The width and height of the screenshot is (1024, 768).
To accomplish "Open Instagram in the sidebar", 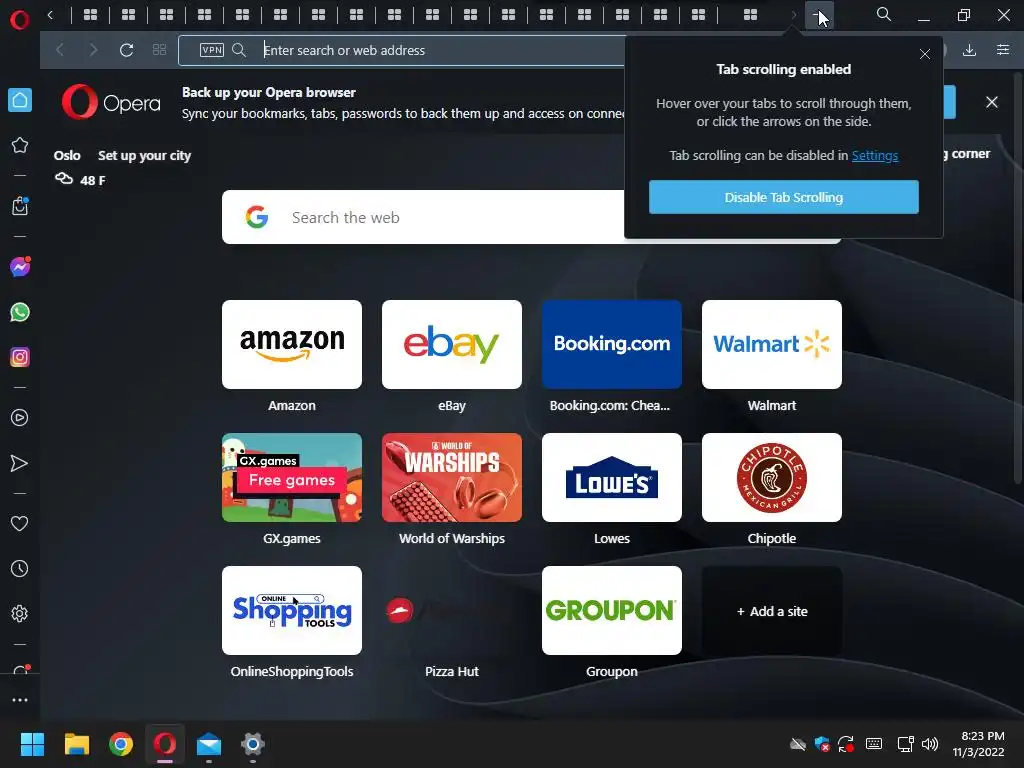I will click(20, 357).
